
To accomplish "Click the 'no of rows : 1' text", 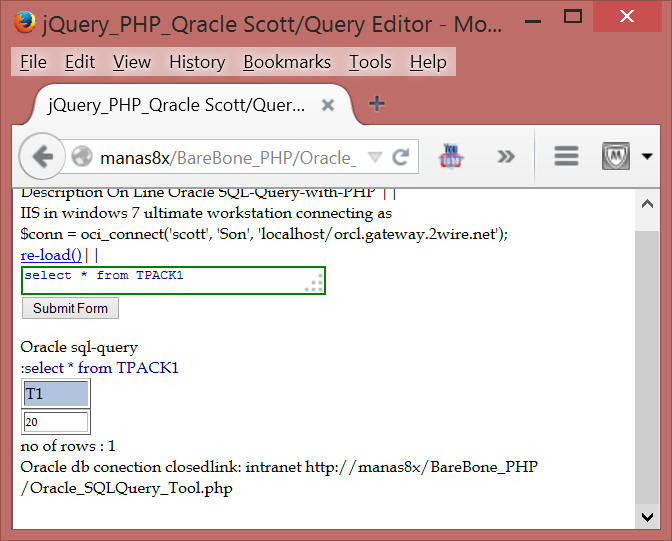I will [68, 446].
